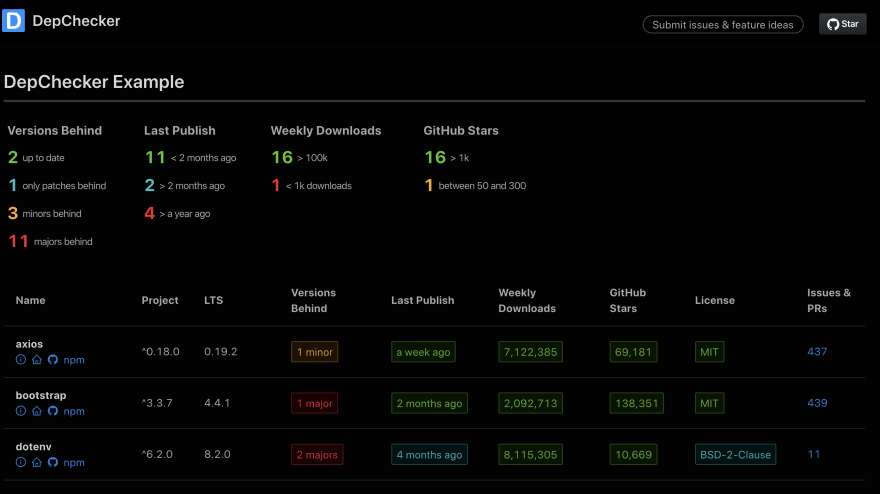Click the '3 minors behind' summary

click(x=45, y=213)
